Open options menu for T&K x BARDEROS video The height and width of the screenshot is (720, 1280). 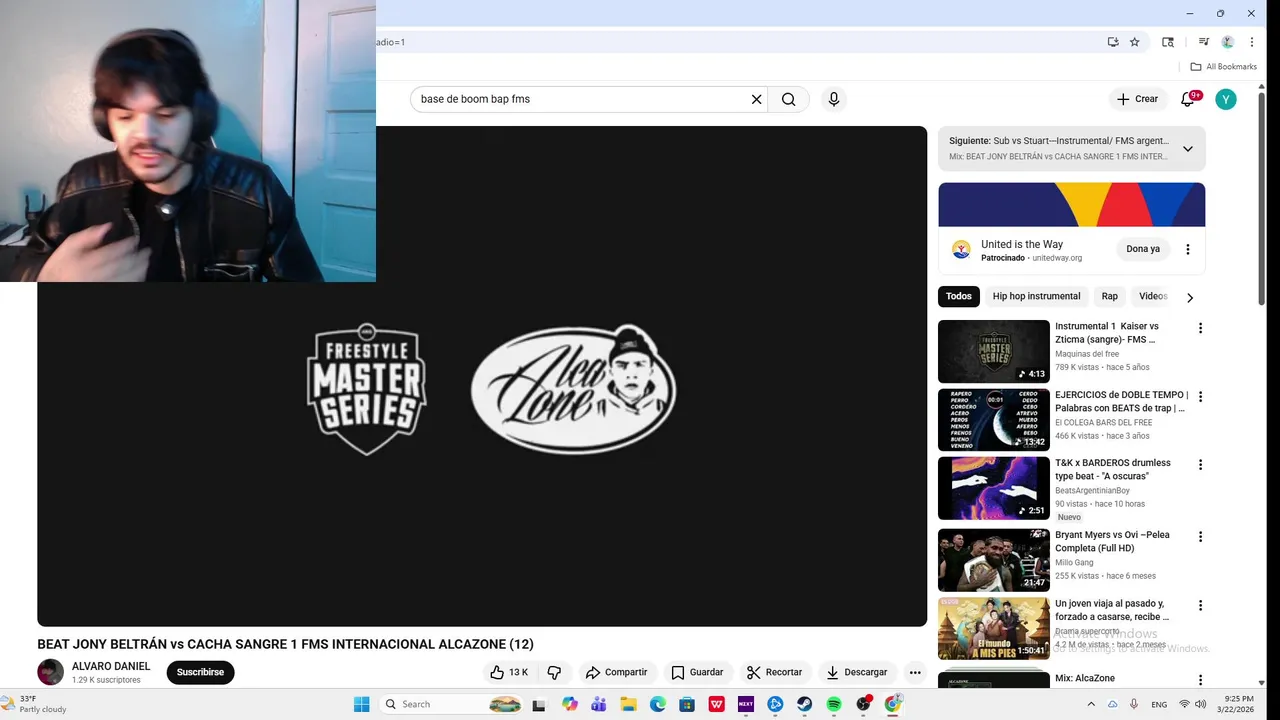(1200, 465)
